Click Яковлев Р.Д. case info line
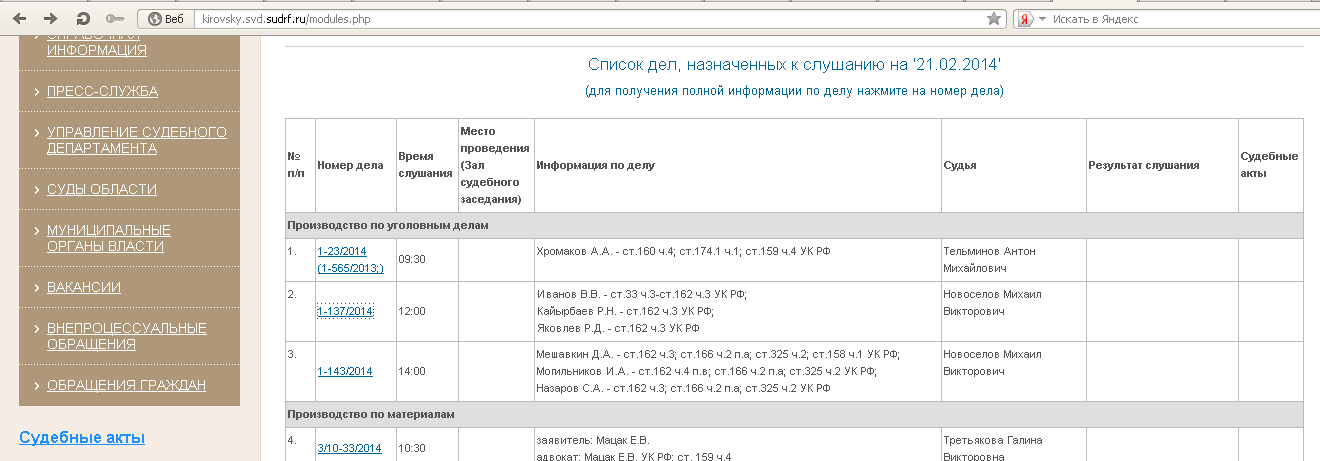 [618, 328]
